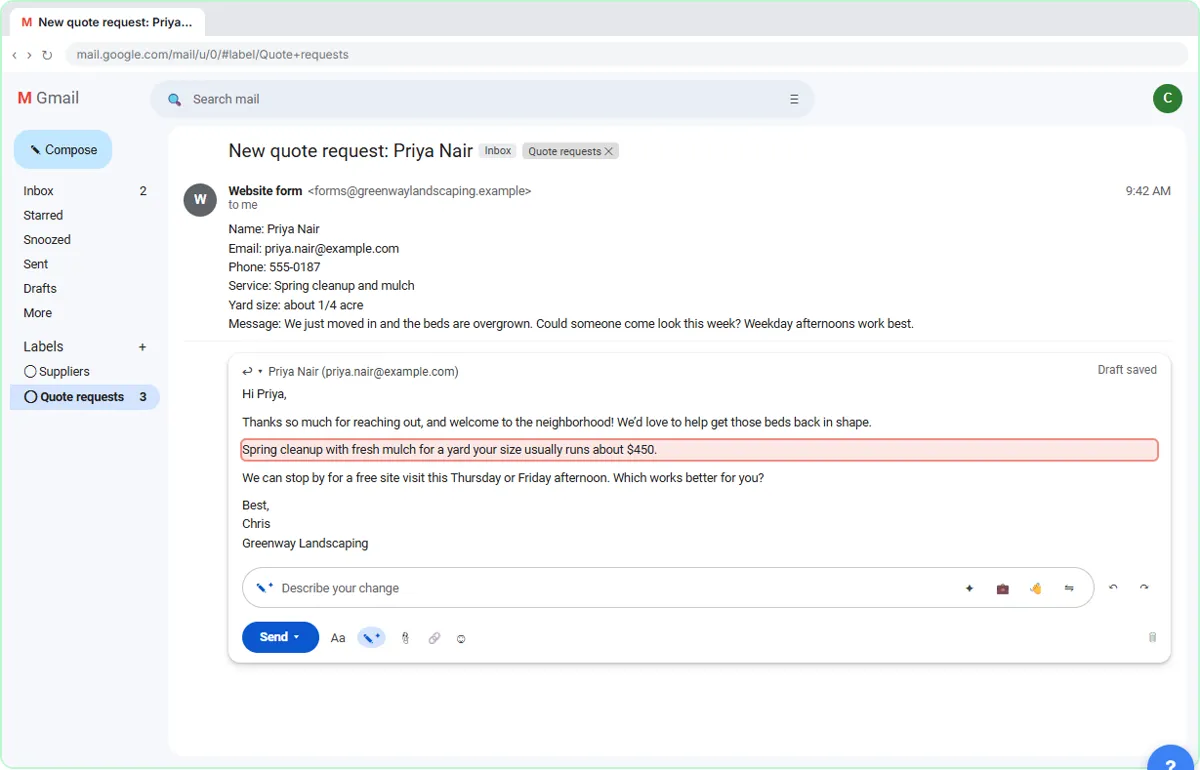
Task: Insert an emoji
Action: (x=461, y=638)
